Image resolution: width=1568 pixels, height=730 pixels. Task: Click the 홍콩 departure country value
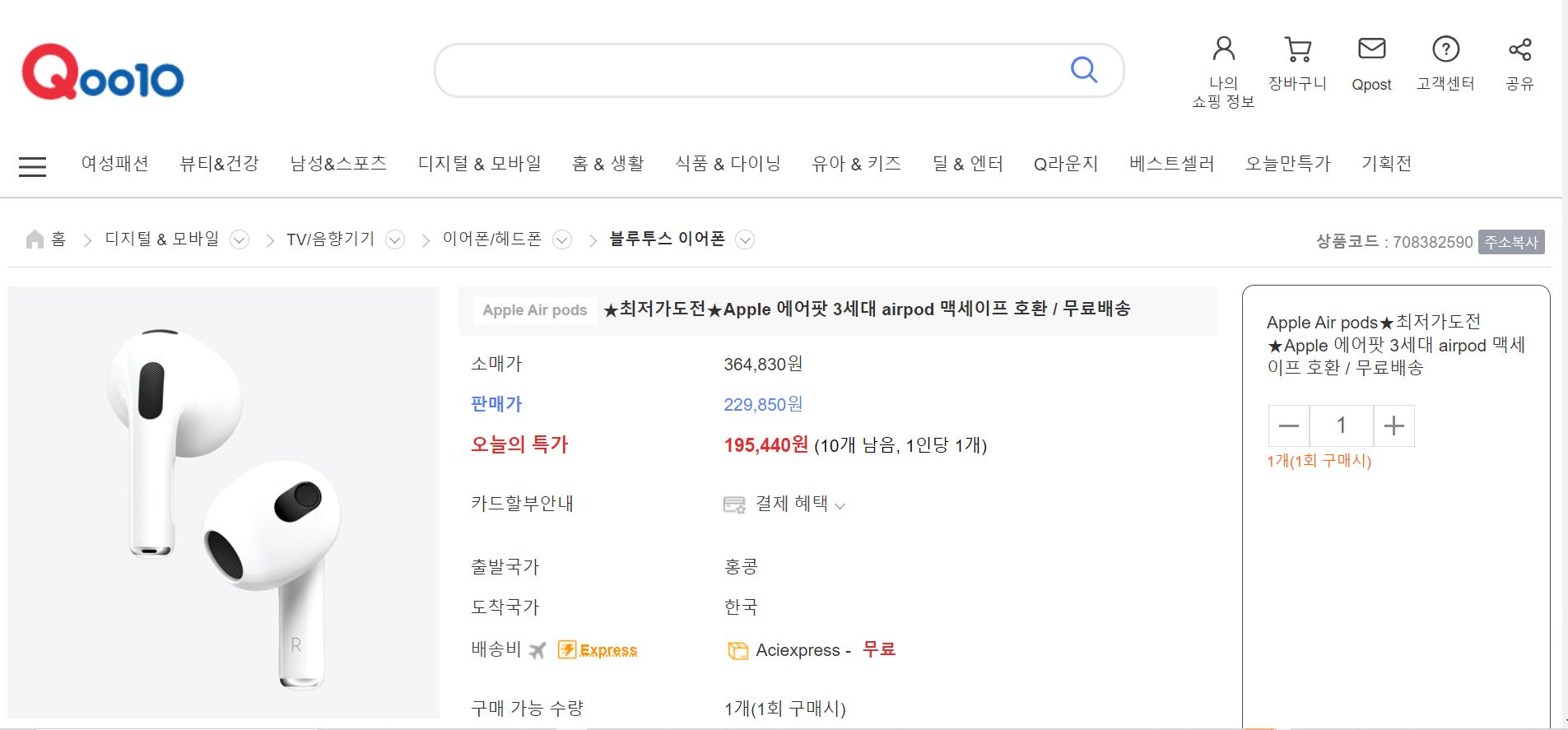pos(741,567)
